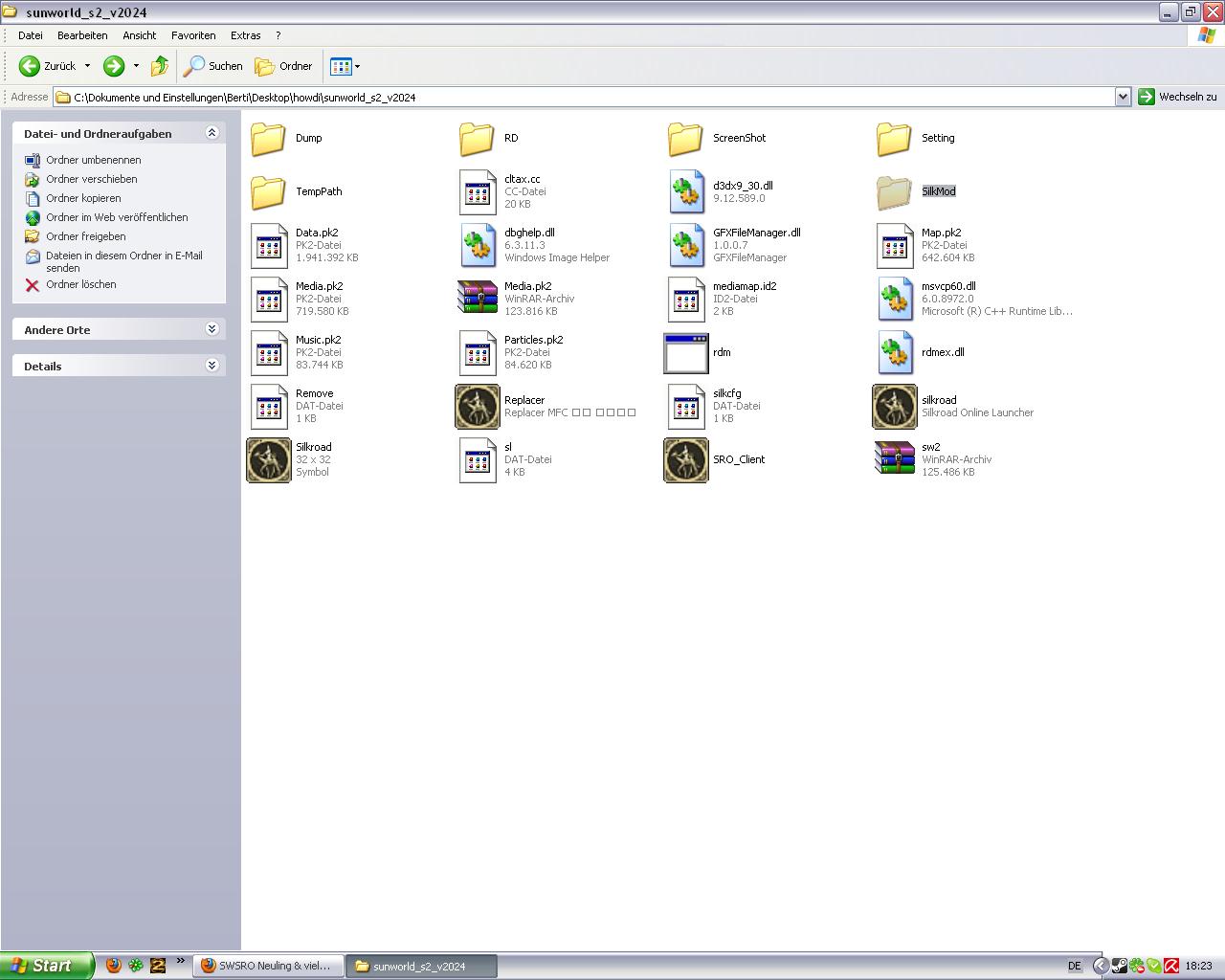1225x980 pixels.
Task: Select the Replacer application icon
Action: click(x=478, y=407)
